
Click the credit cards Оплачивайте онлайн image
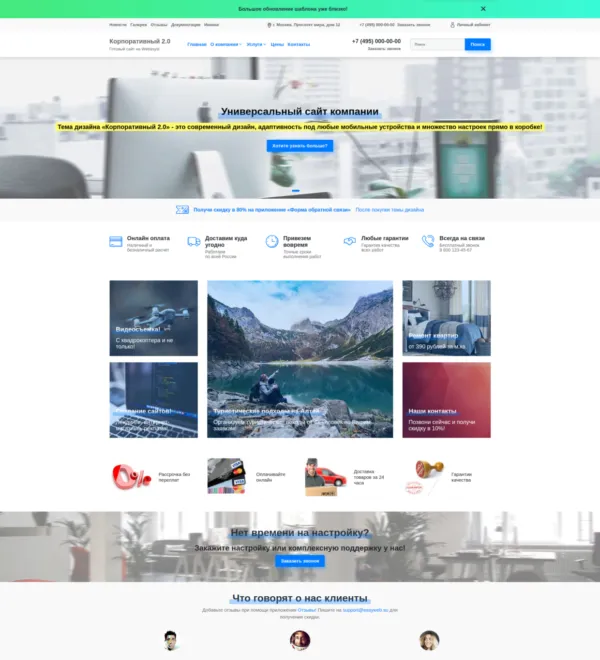(227, 476)
